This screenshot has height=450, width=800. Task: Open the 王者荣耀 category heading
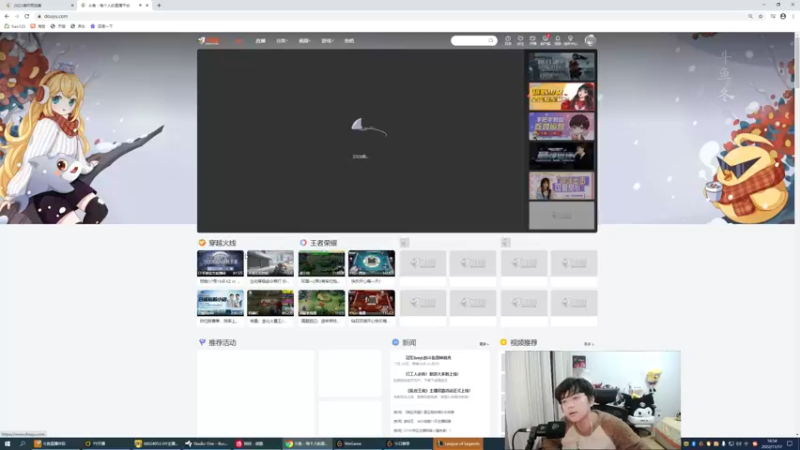(323, 243)
